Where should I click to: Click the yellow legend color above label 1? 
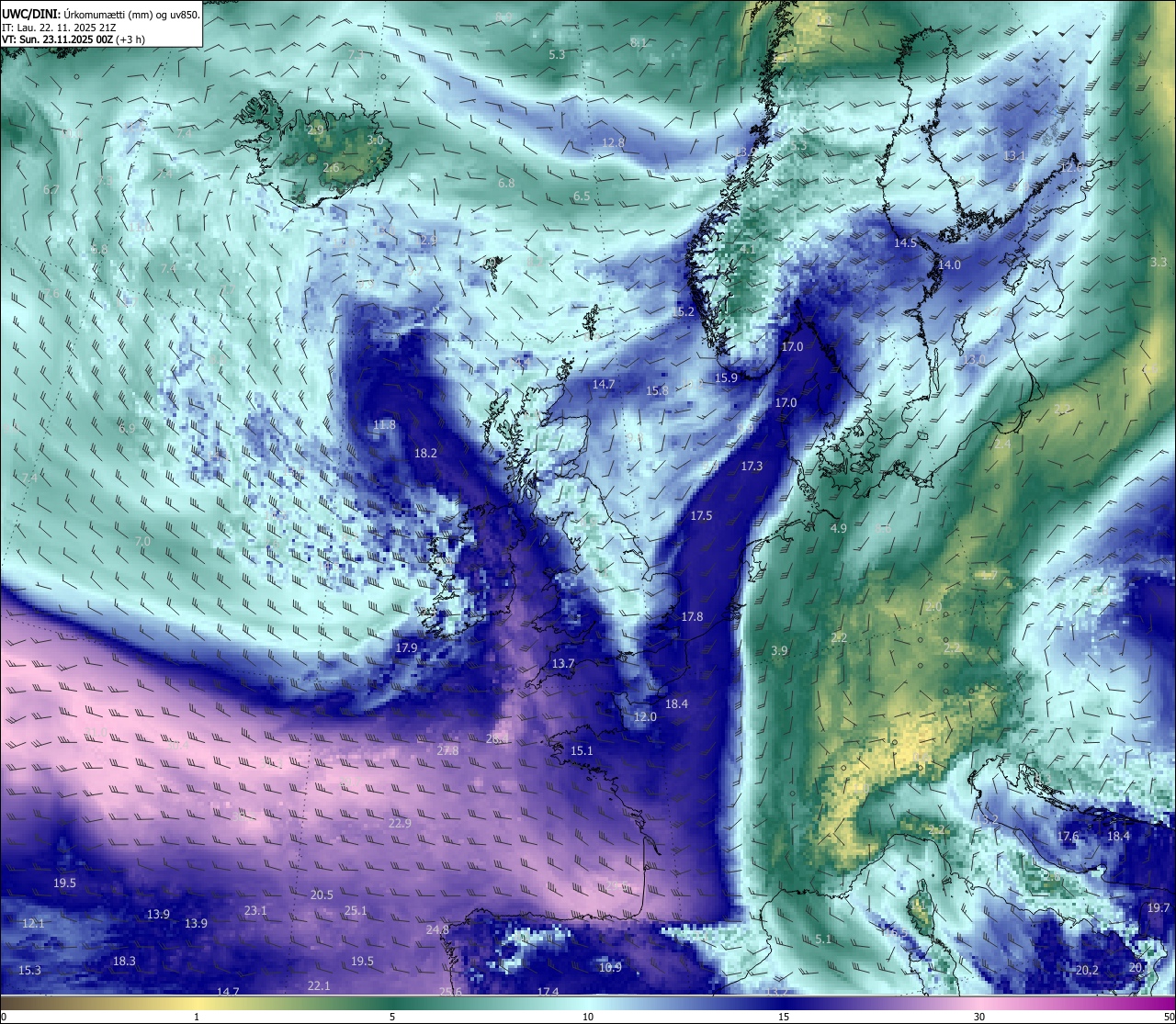tap(197, 1002)
